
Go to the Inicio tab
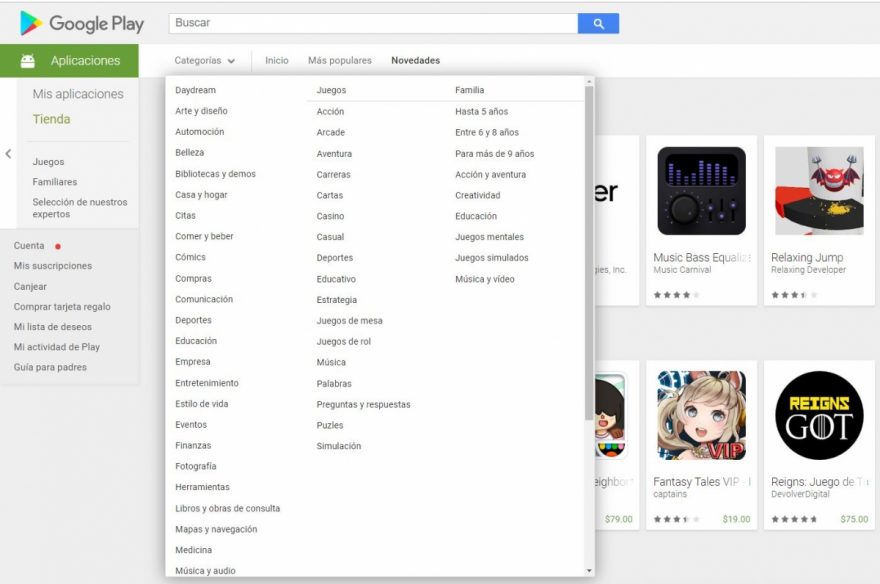277,61
